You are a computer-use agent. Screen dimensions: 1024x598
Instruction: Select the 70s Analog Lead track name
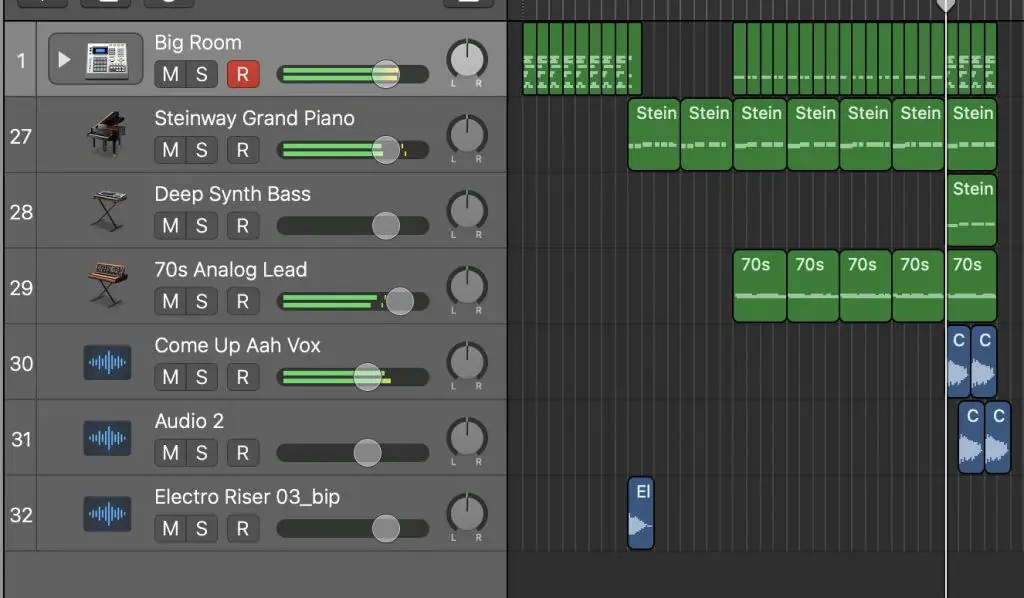tap(231, 270)
